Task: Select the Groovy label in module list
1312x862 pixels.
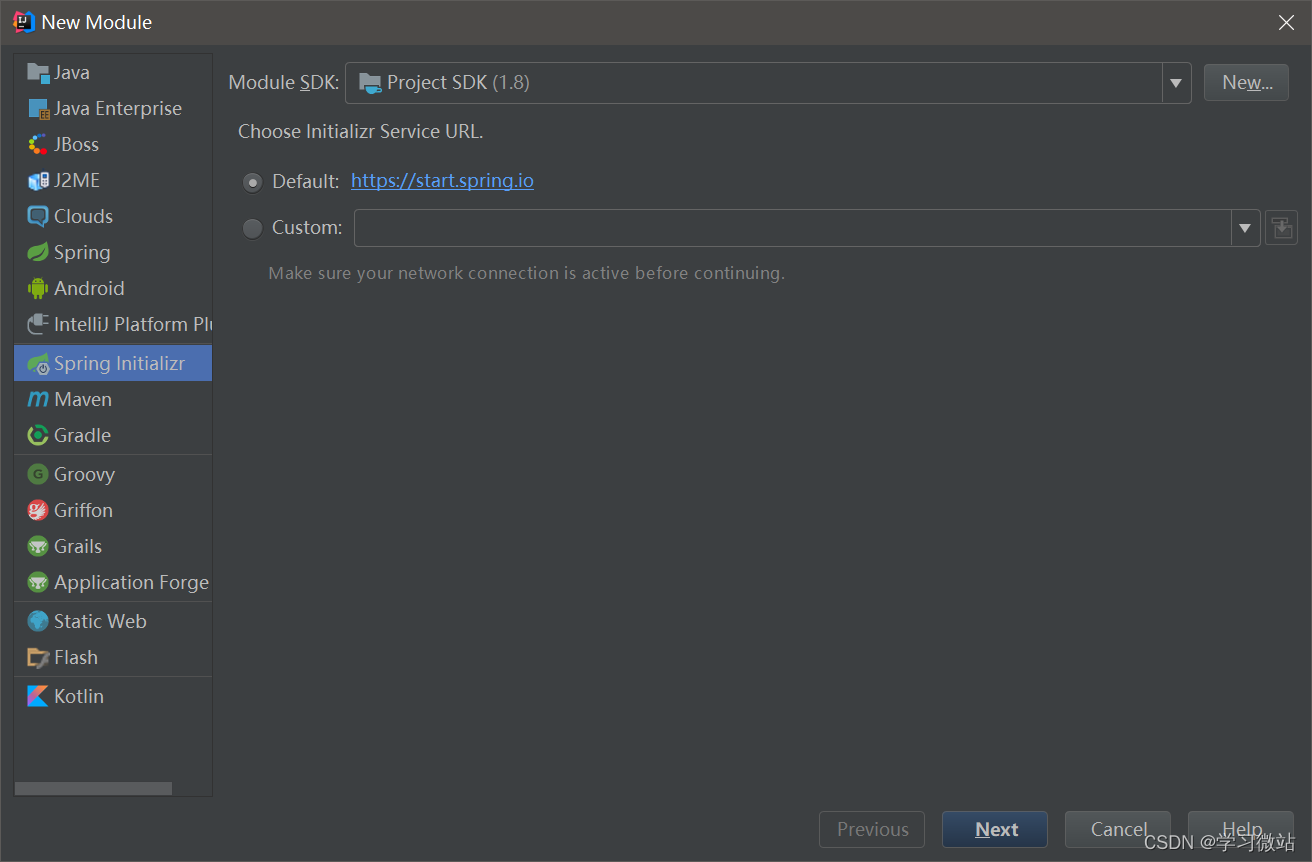Action: (x=84, y=474)
